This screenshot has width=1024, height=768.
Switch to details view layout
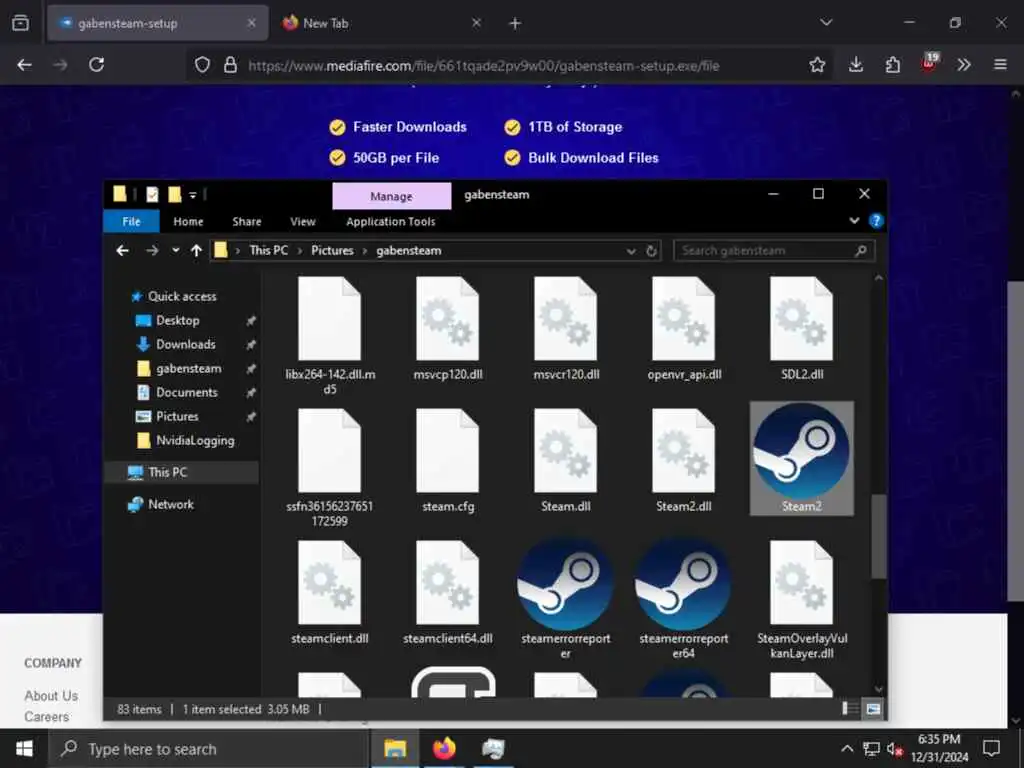pos(850,709)
